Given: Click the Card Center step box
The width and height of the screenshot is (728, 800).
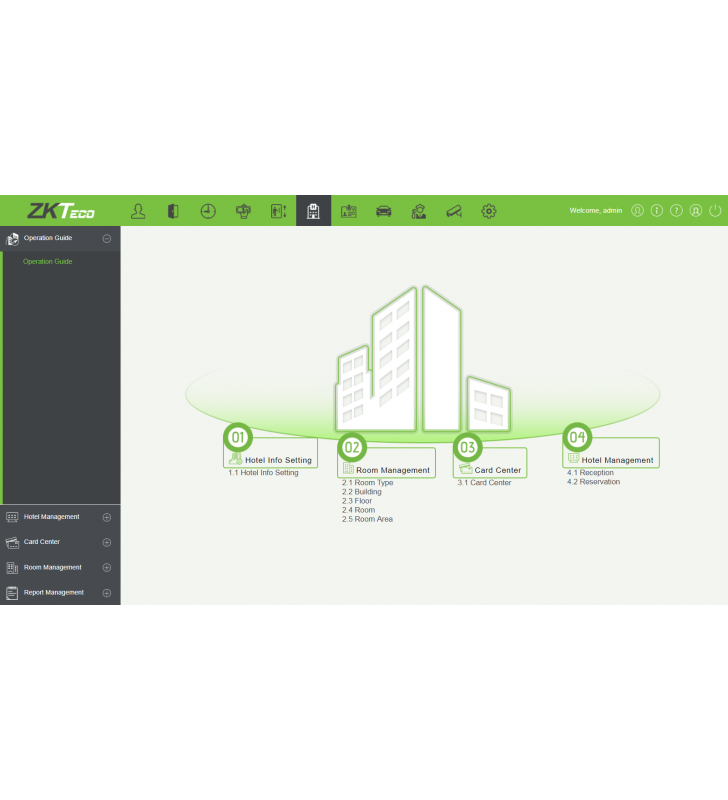Looking at the screenshot, I should tap(490, 463).
